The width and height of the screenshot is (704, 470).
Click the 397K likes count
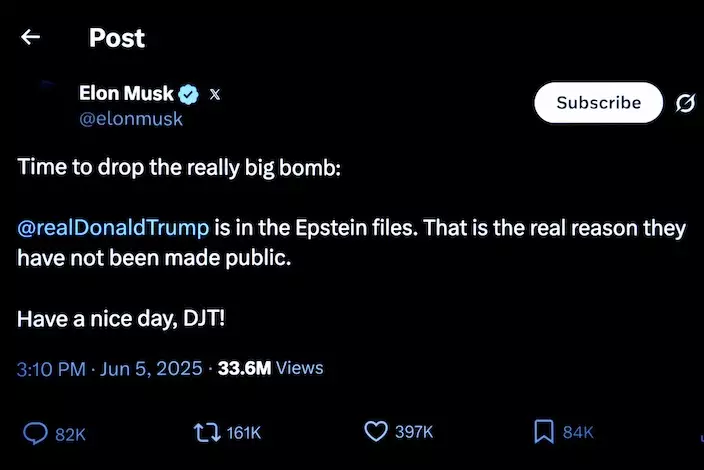click(x=414, y=433)
